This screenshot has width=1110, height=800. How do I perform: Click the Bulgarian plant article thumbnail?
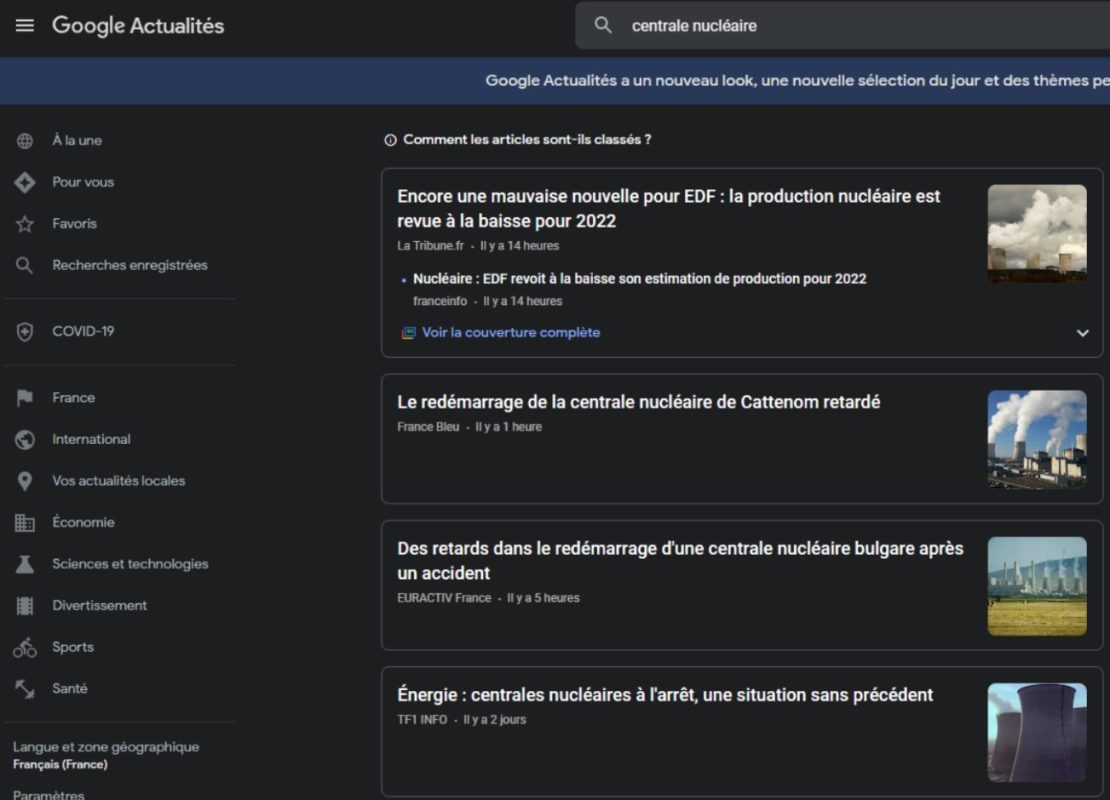point(1037,586)
